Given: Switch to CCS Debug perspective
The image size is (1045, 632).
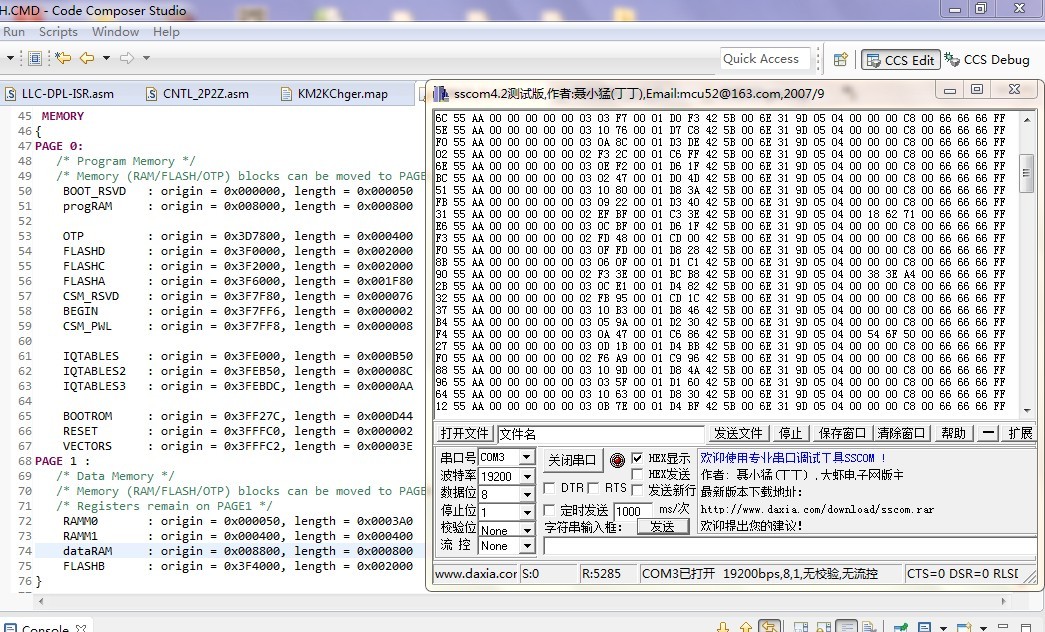Looking at the screenshot, I should point(987,59).
